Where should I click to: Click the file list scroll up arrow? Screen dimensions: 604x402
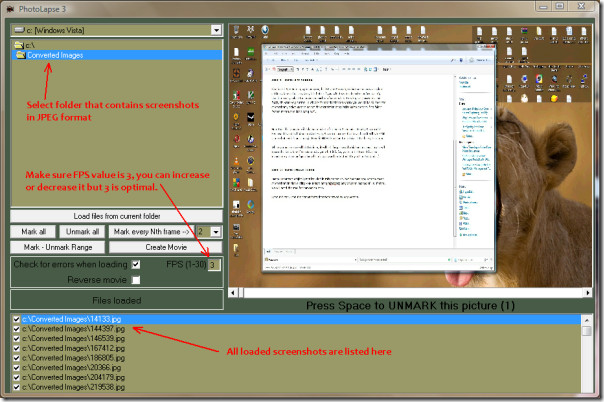587,320
